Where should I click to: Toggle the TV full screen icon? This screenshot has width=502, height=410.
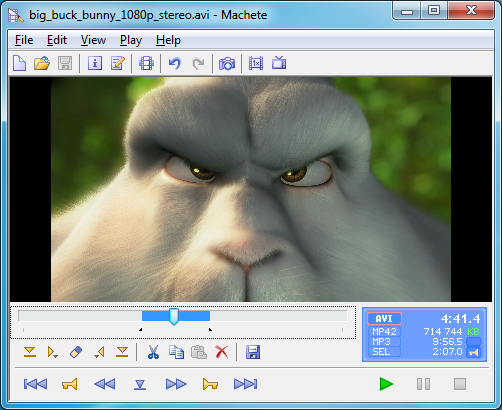pos(279,63)
